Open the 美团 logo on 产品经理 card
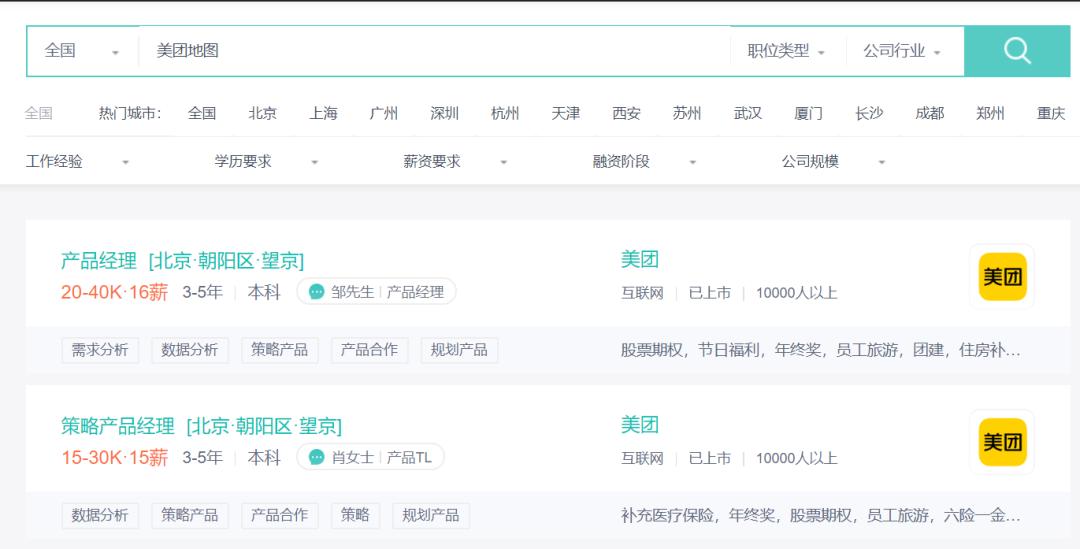The width and height of the screenshot is (1080, 549). click(x=1002, y=276)
